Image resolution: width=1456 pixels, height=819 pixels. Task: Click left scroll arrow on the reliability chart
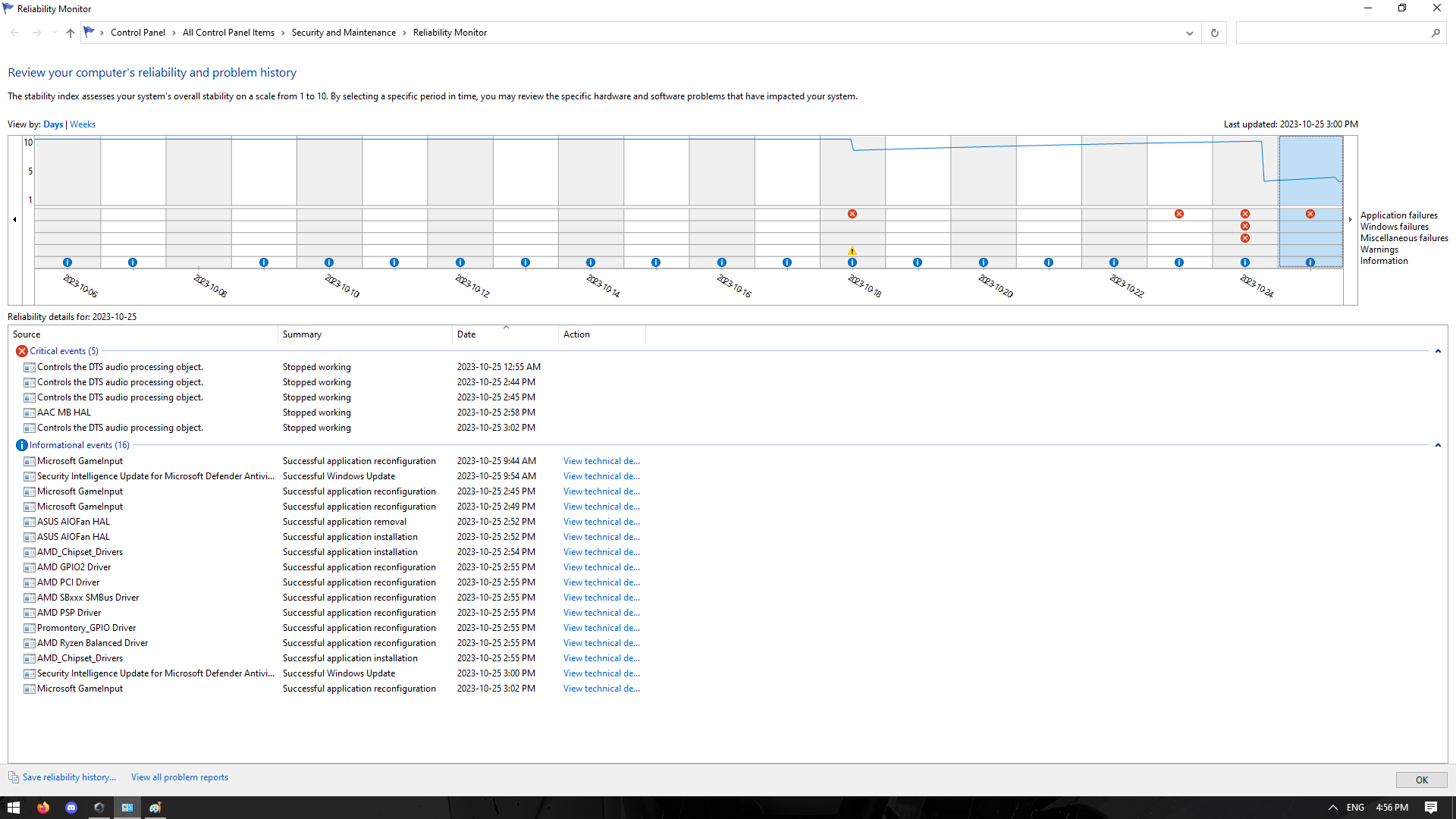point(14,219)
